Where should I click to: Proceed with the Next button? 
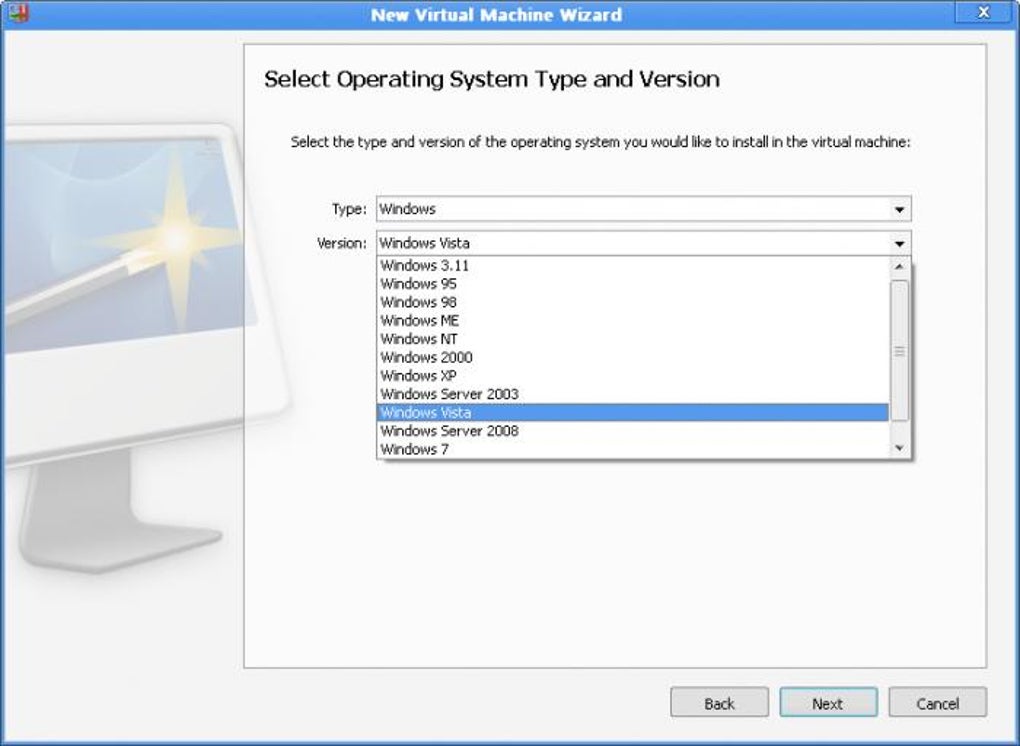(x=828, y=702)
